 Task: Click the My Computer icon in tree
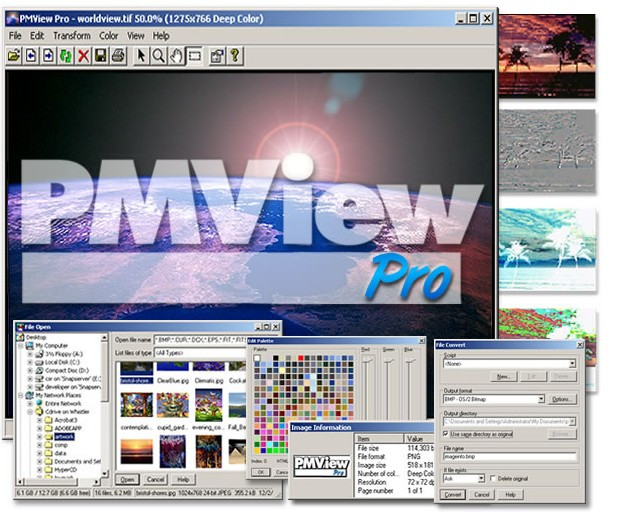(29, 345)
